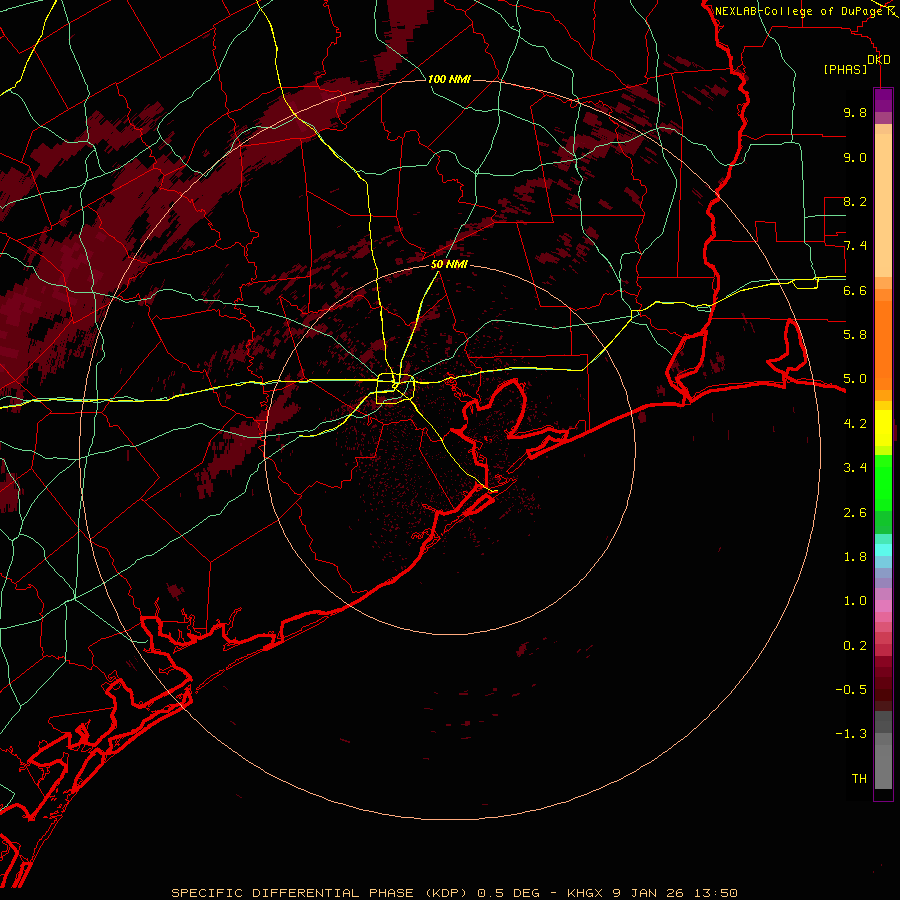Click the 1.8 scale label
The height and width of the screenshot is (900, 900).
tap(855, 557)
